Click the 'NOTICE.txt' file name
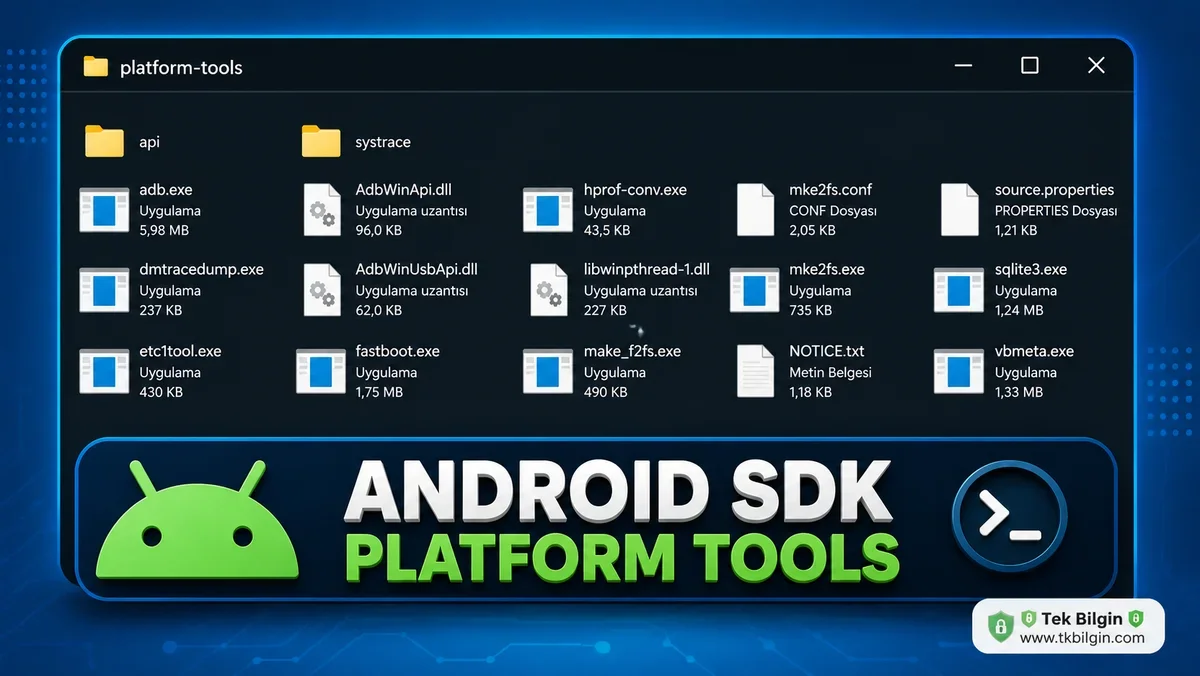This screenshot has width=1200, height=676. click(x=827, y=352)
